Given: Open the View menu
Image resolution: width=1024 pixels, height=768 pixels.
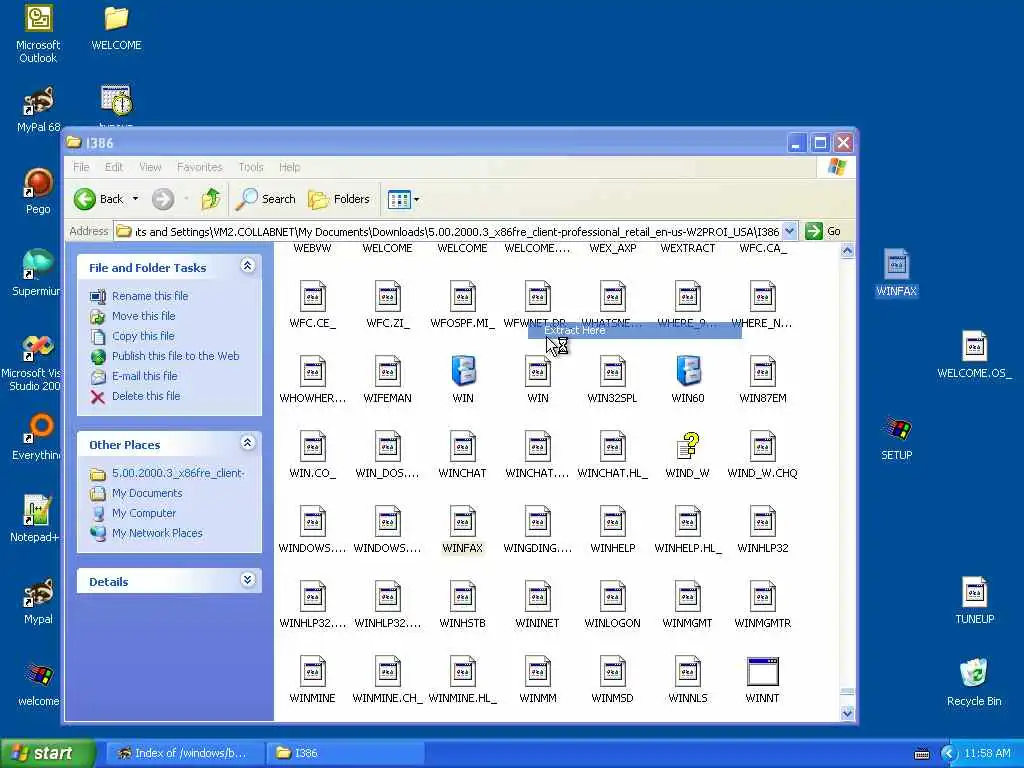Looking at the screenshot, I should [150, 167].
